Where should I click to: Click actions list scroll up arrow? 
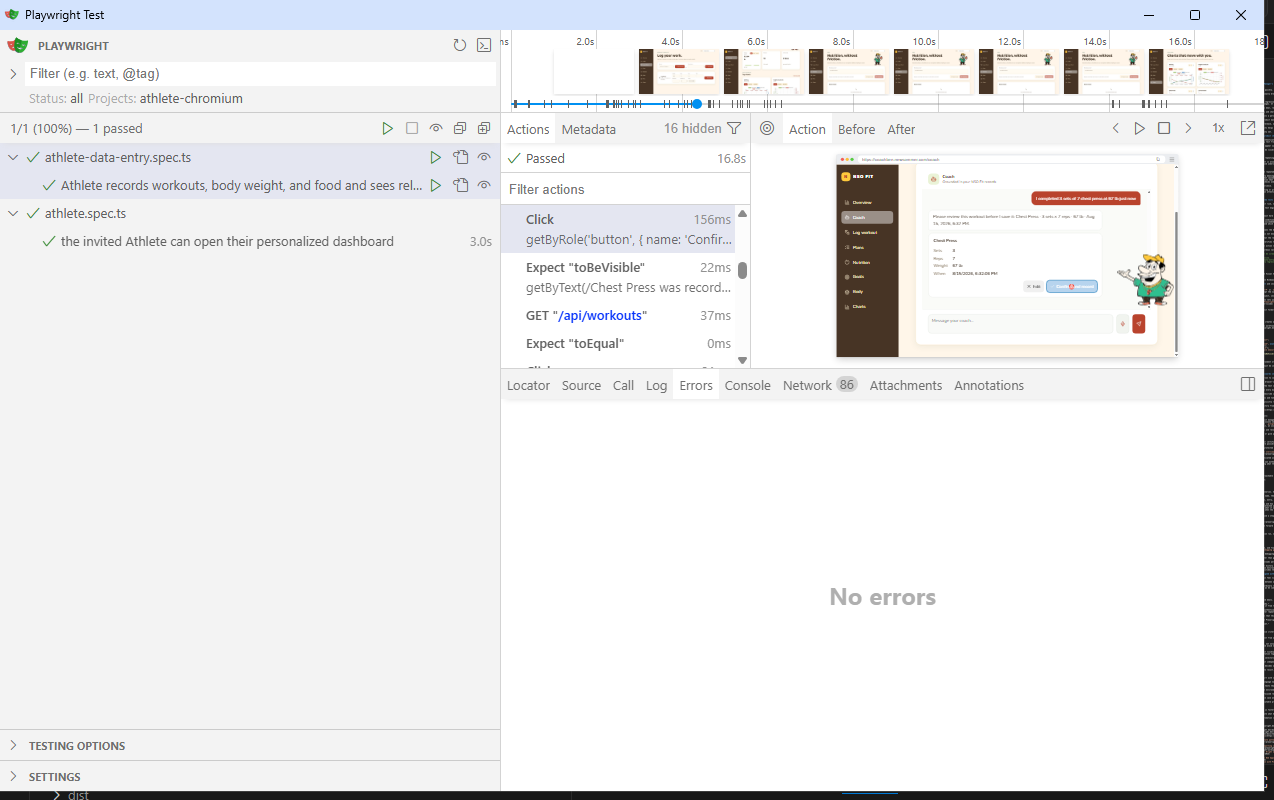743,213
